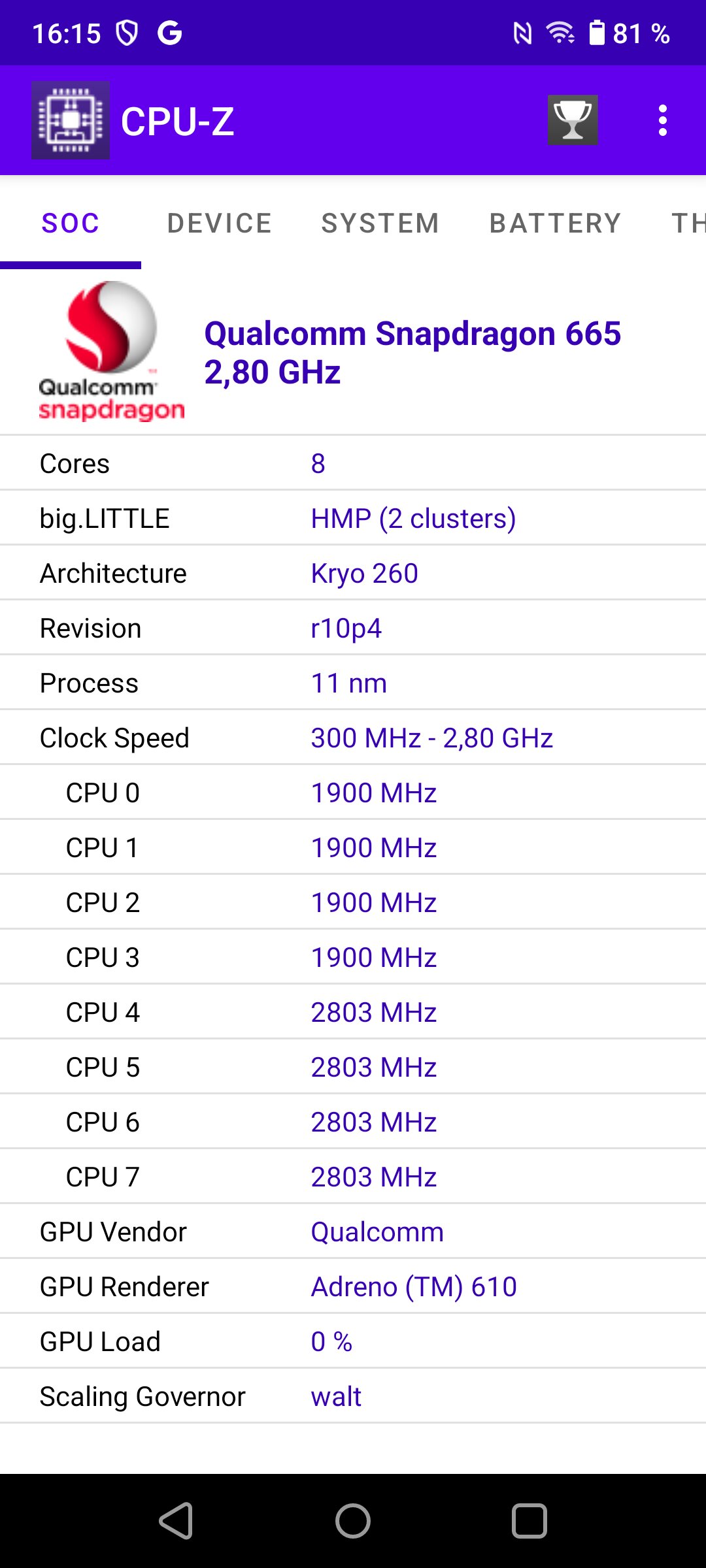This screenshot has width=706, height=1568.
Task: Tap the battery status icon
Action: [596, 33]
